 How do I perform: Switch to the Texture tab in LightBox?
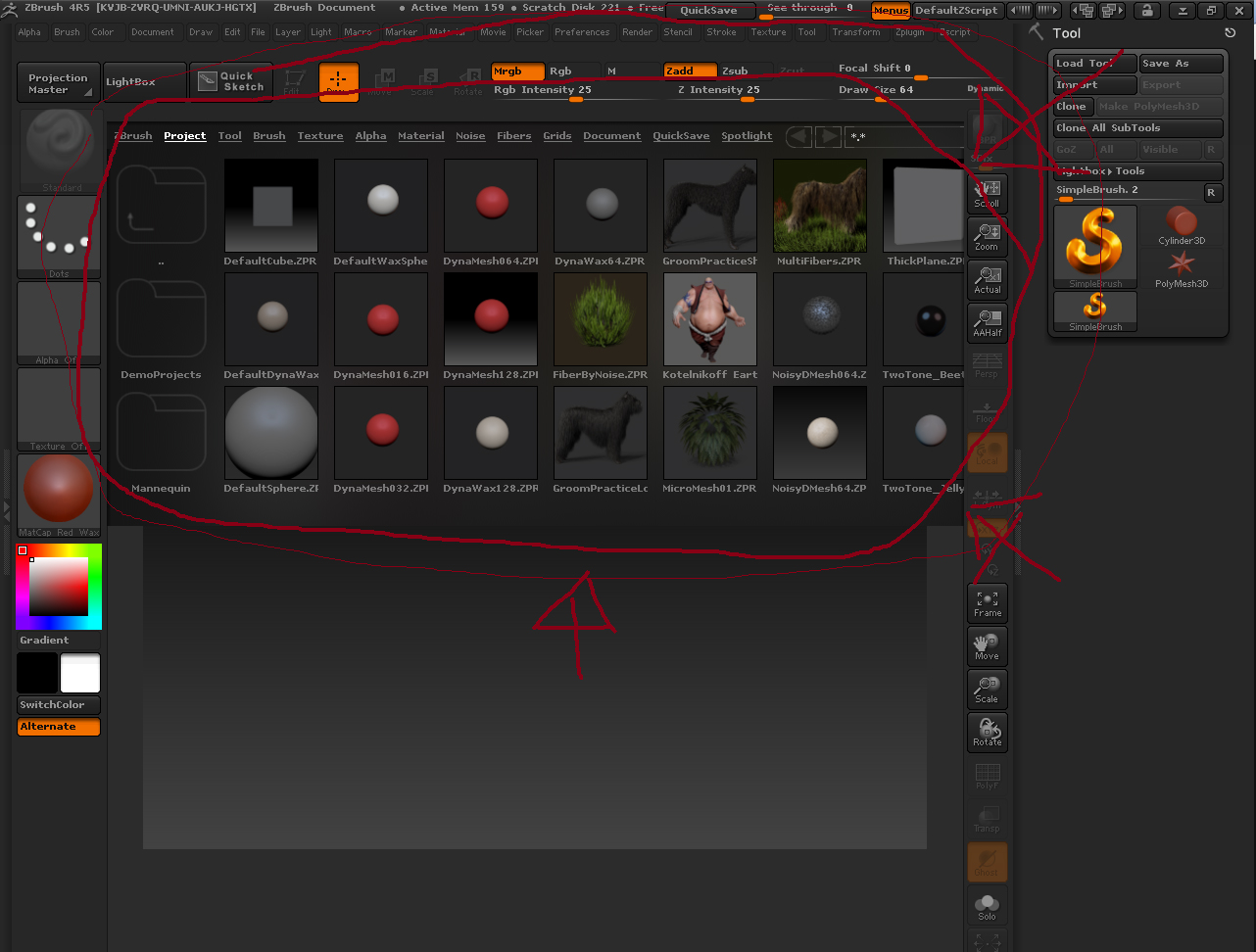pos(320,136)
